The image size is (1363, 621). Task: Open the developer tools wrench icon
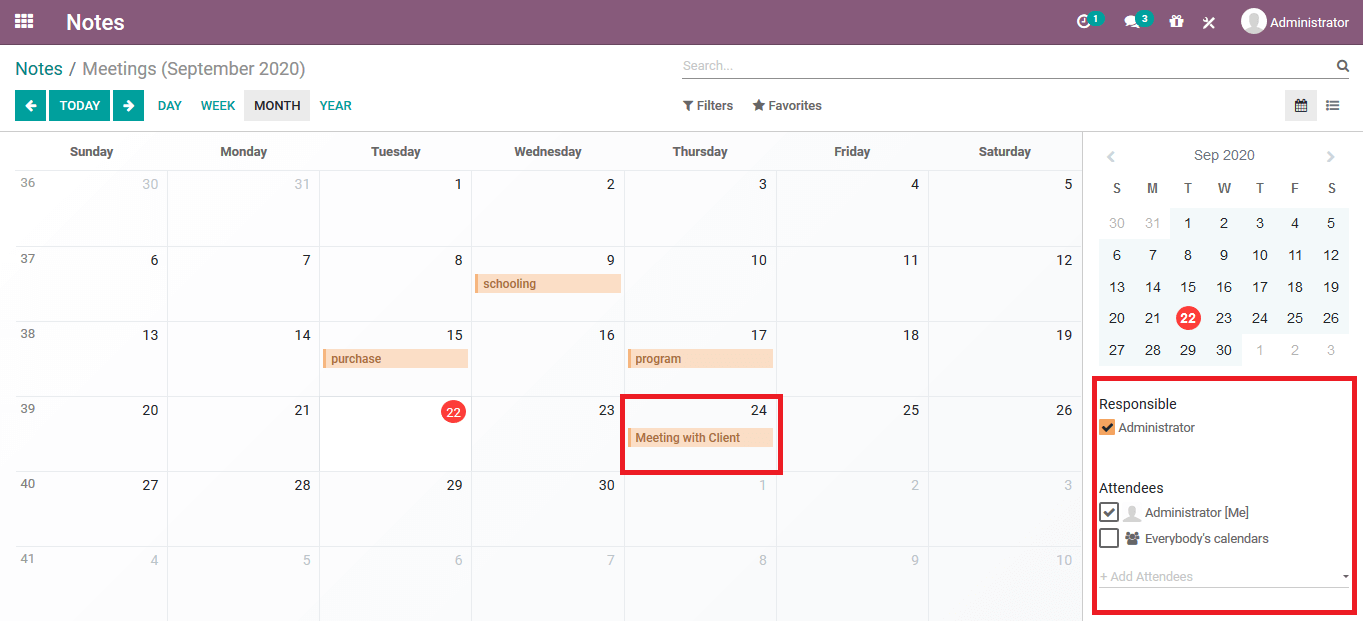pyautogui.click(x=1208, y=22)
